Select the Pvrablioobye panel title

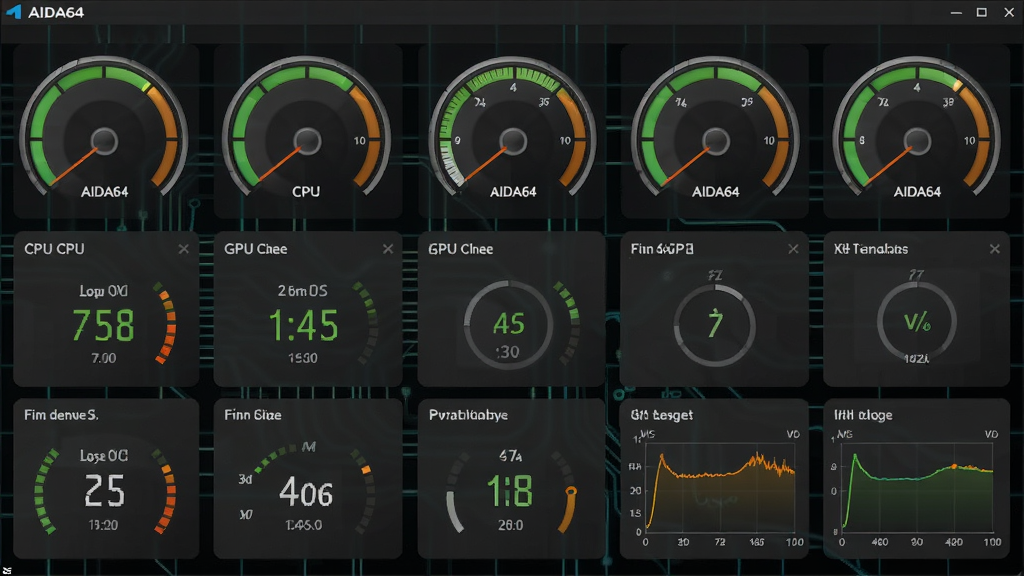coord(468,415)
